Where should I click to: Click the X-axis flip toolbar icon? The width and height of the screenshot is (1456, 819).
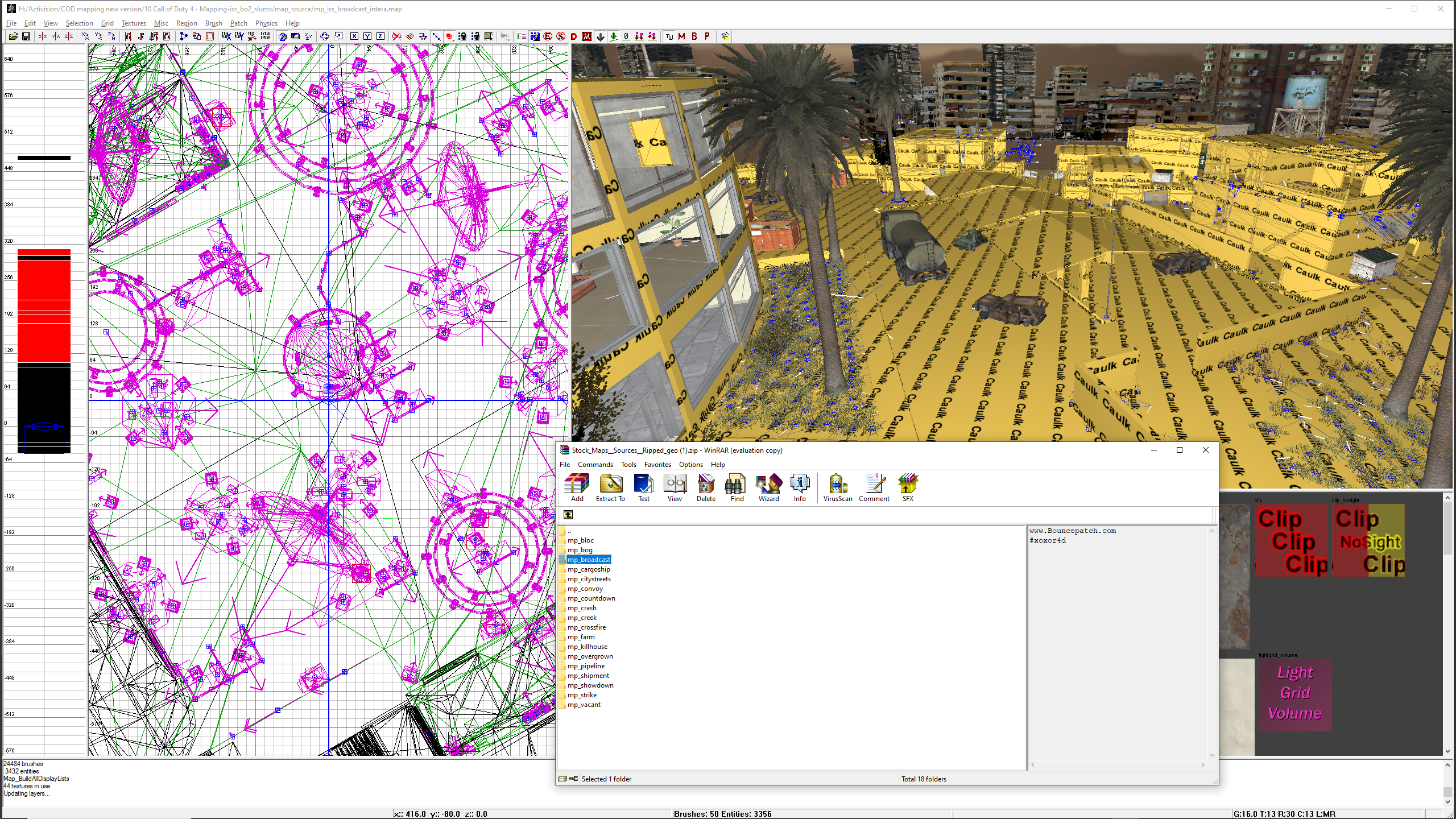tap(43, 36)
